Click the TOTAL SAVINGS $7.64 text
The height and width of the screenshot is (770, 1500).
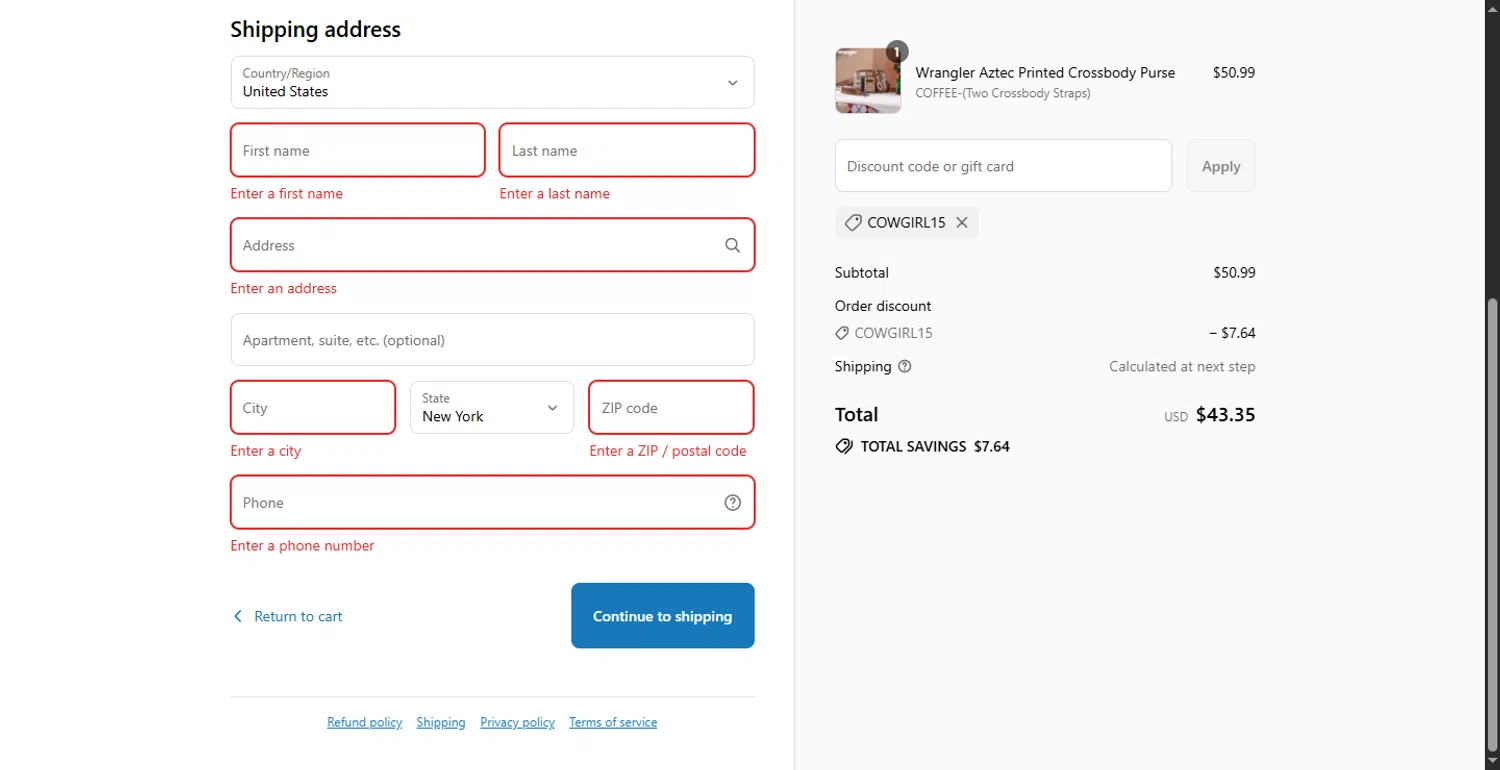coord(935,447)
